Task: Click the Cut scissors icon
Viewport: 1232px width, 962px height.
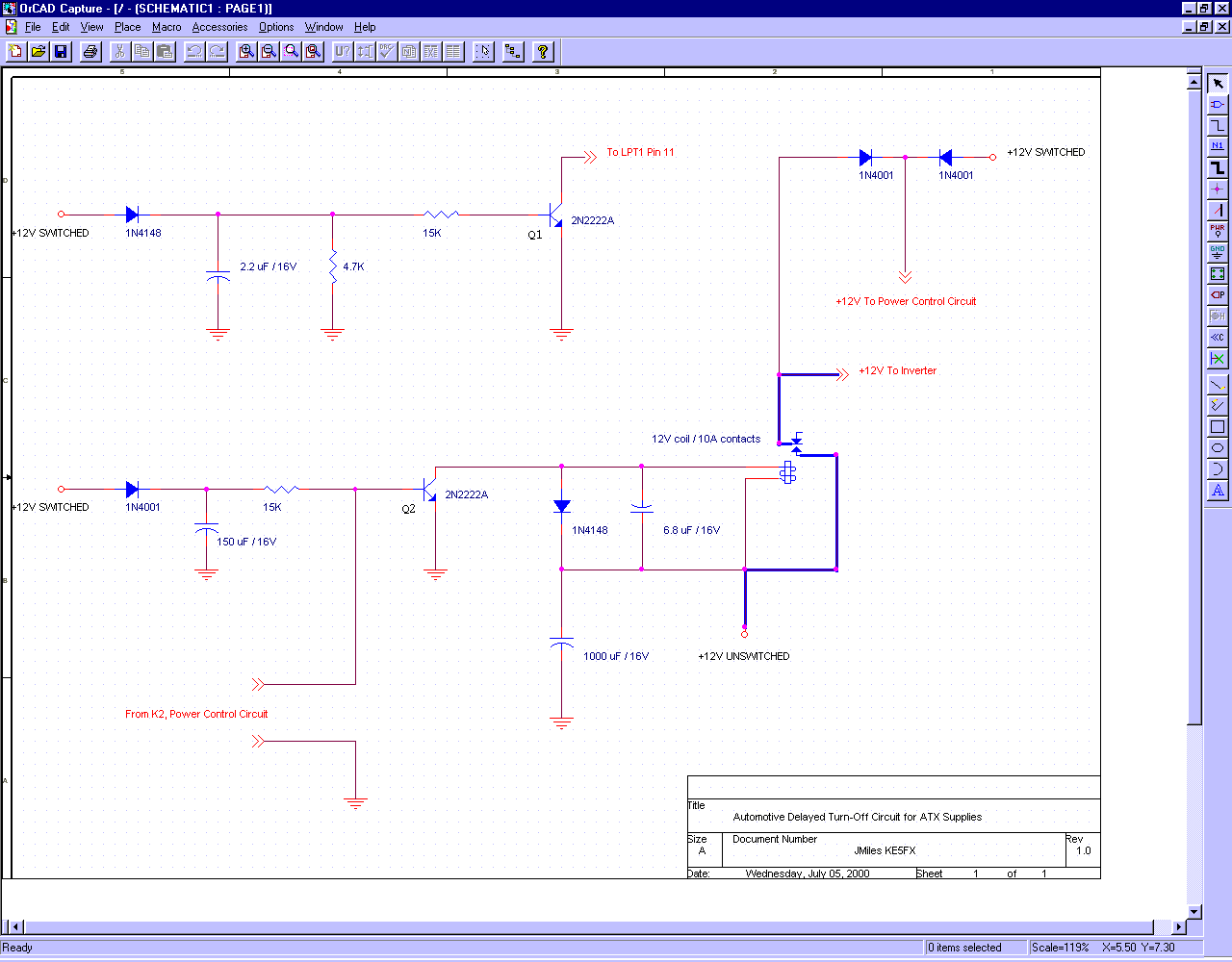Action: pos(120,51)
